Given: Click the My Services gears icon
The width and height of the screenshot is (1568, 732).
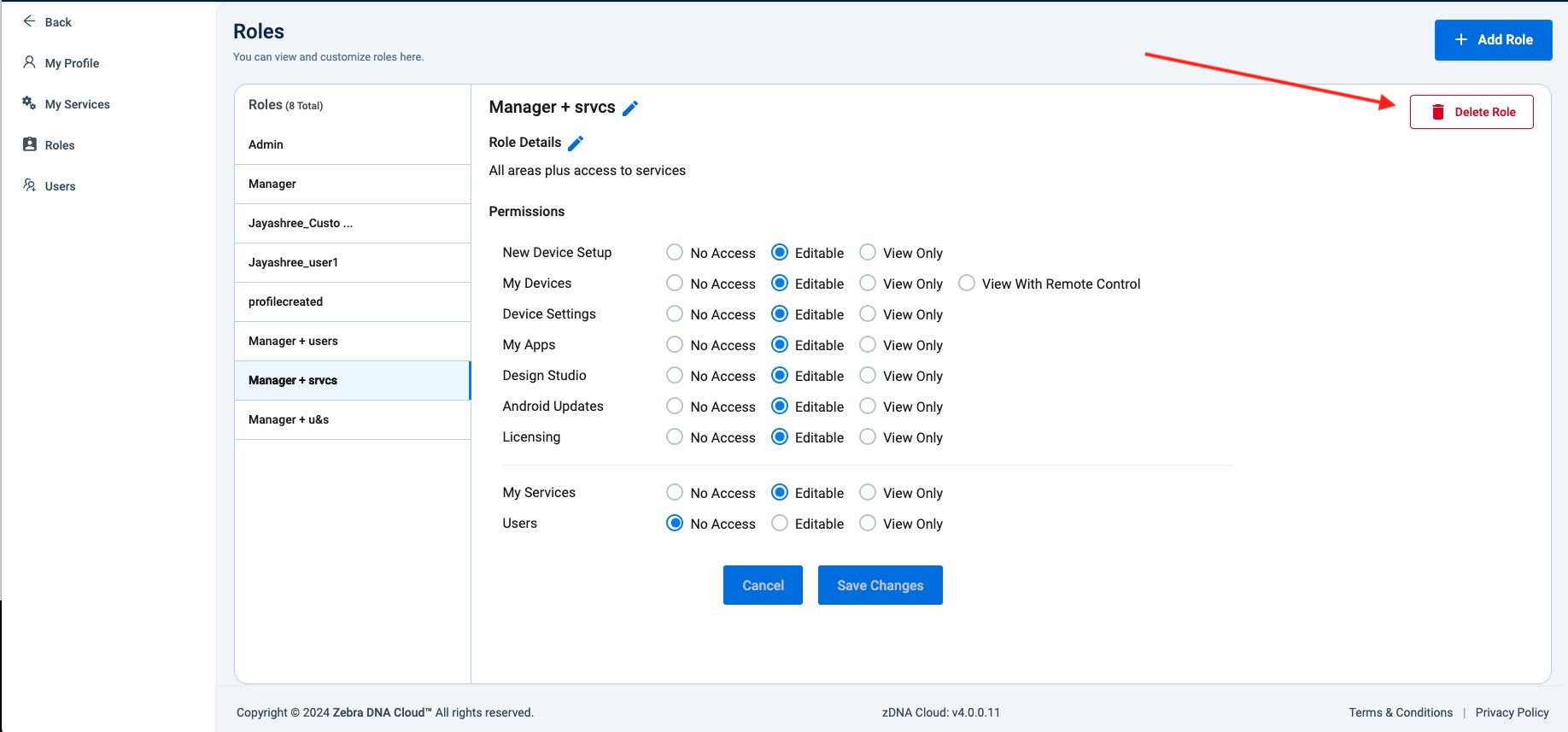Looking at the screenshot, I should tap(29, 103).
